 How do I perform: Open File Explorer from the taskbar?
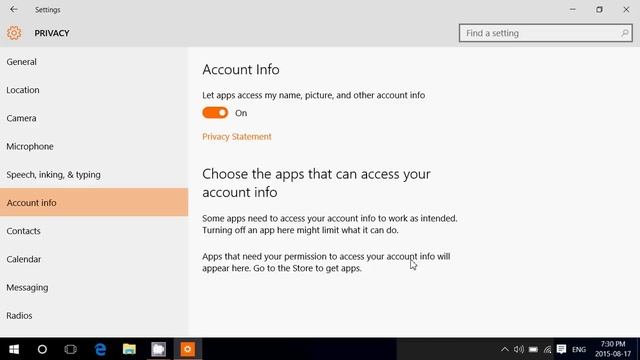[x=129, y=349]
